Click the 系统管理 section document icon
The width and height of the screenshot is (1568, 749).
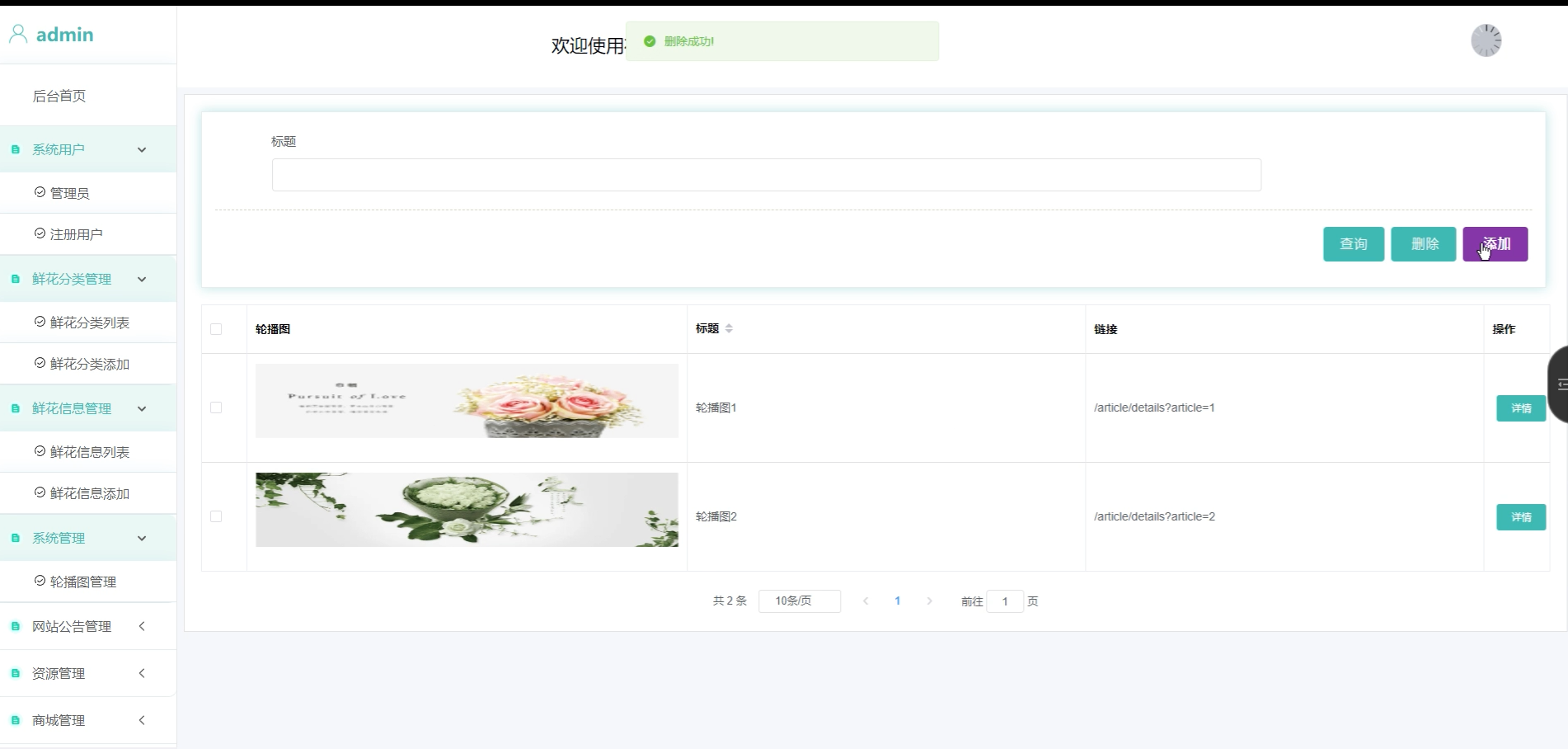tap(15, 538)
